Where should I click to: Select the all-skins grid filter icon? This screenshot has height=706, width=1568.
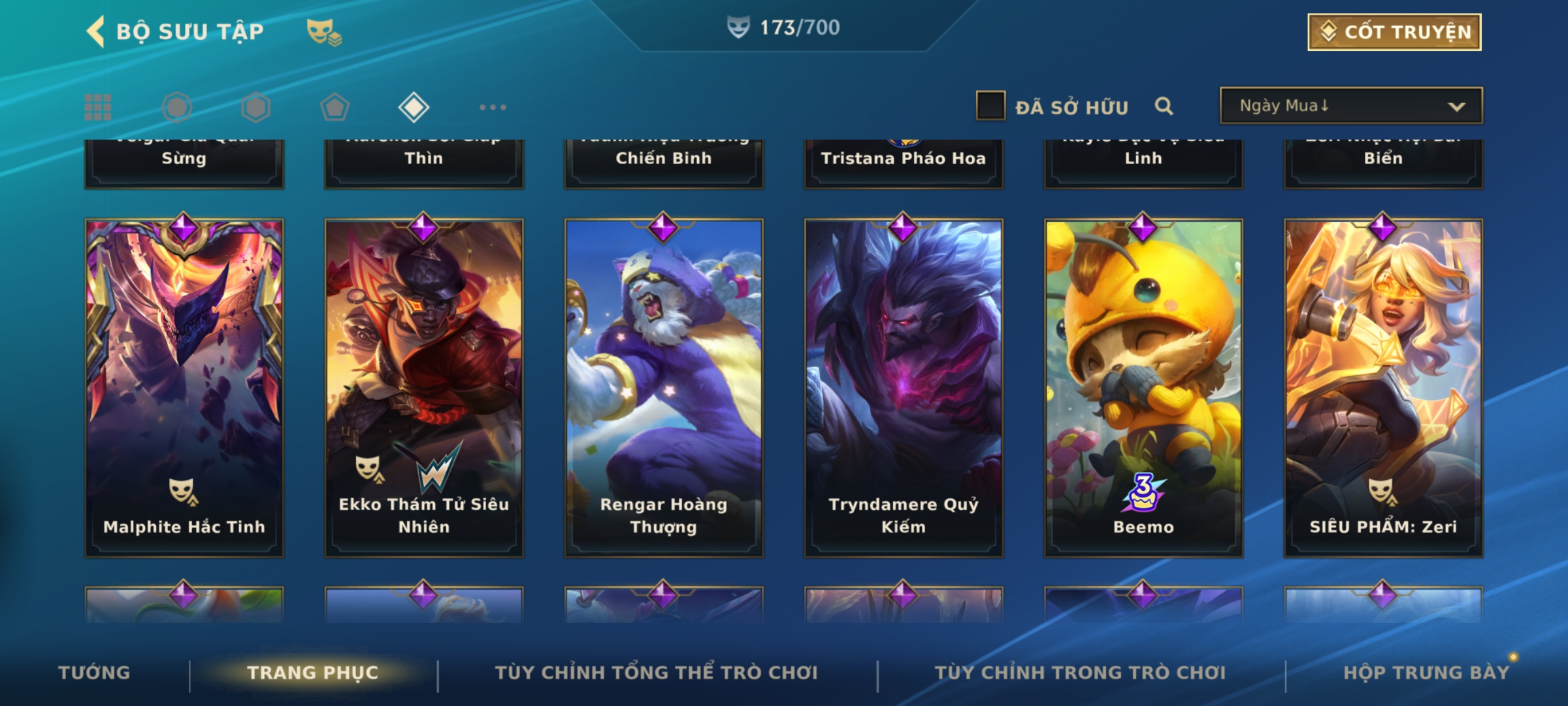tap(98, 107)
